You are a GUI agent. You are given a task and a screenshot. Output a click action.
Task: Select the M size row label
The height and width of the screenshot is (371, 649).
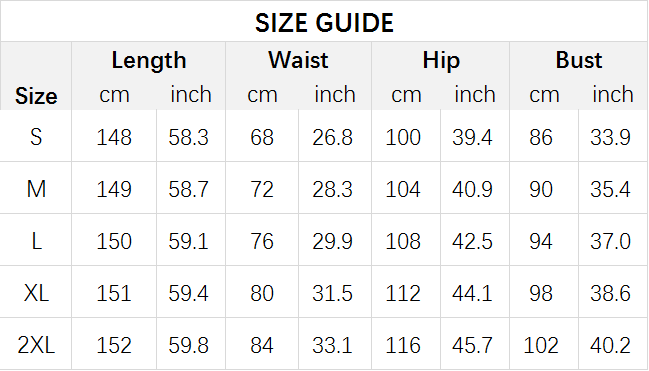click(x=36, y=189)
